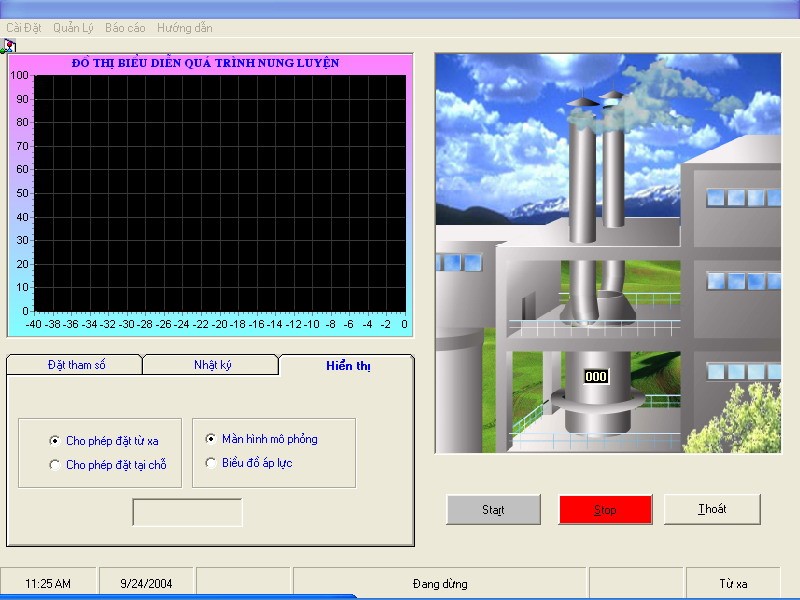
Task: Switch to the Đặt tham số tab
Action: coord(74,365)
